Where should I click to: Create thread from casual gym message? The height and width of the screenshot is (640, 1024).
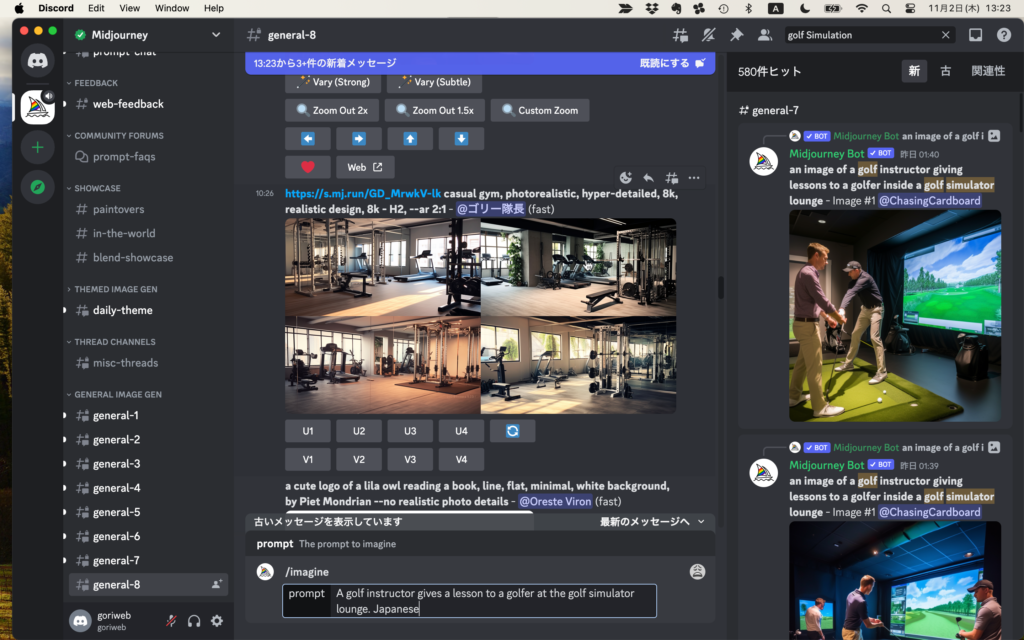point(671,178)
